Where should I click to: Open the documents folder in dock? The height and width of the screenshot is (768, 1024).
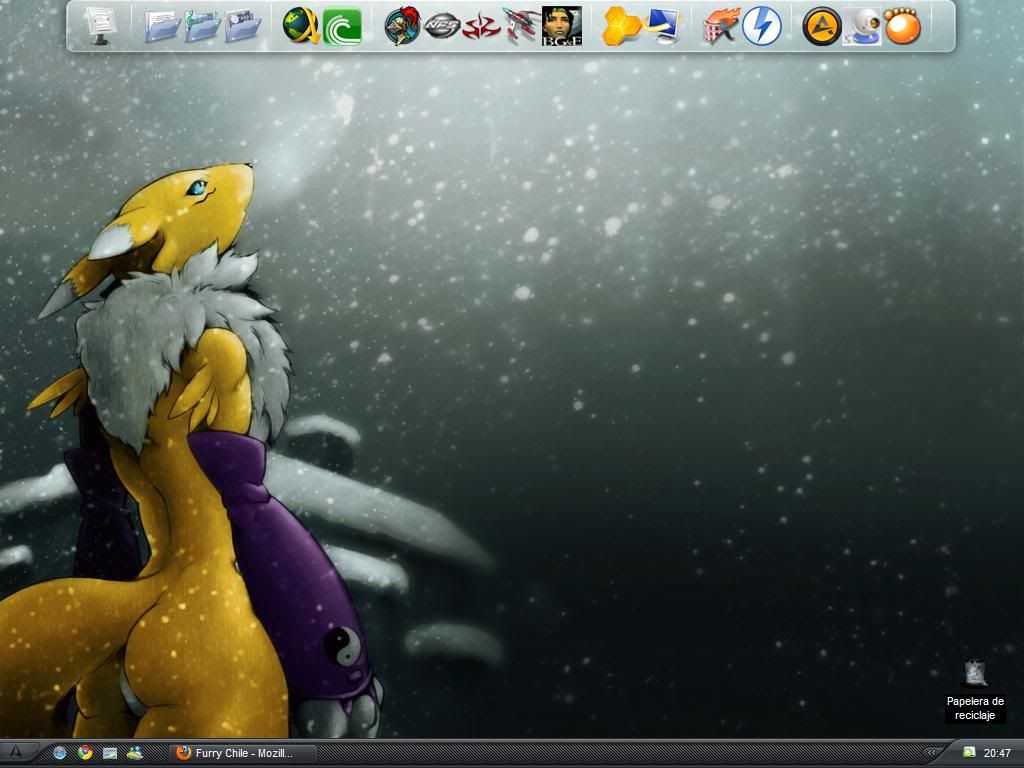pos(162,26)
